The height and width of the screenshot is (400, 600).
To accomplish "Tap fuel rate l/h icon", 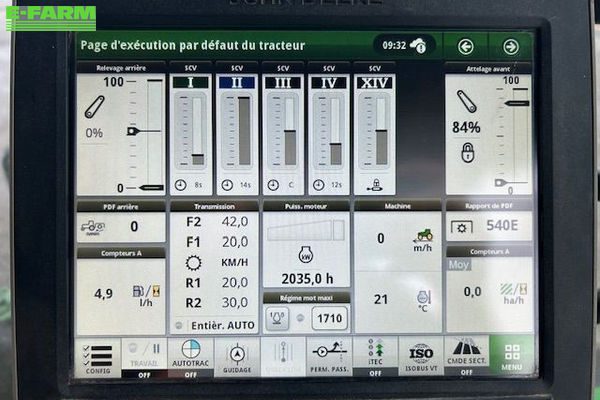I will coord(146,296).
